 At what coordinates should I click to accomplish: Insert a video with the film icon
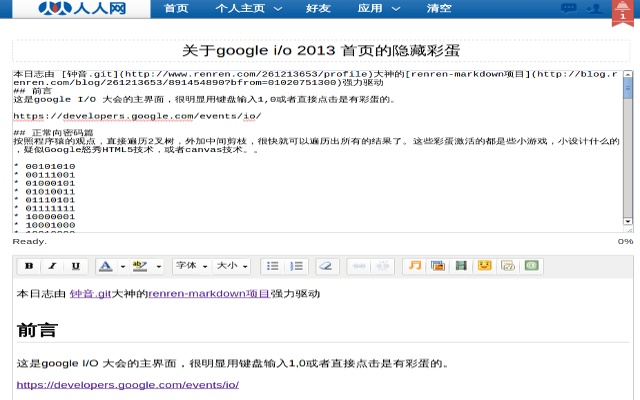tap(461, 266)
